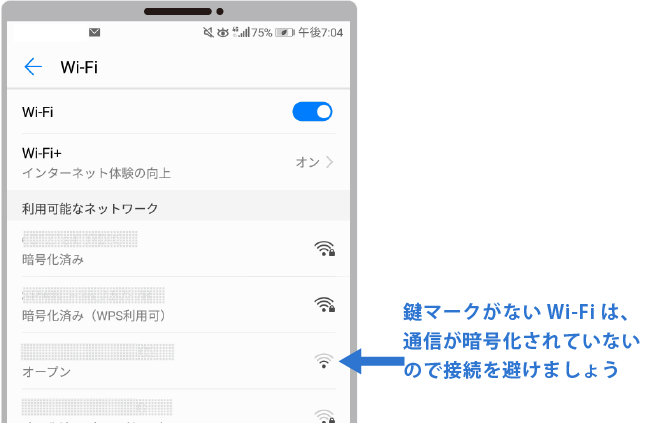Screen dimensions: 650x423
Task: Turn off the Wi-Fi toggle switch
Action: [x=312, y=112]
